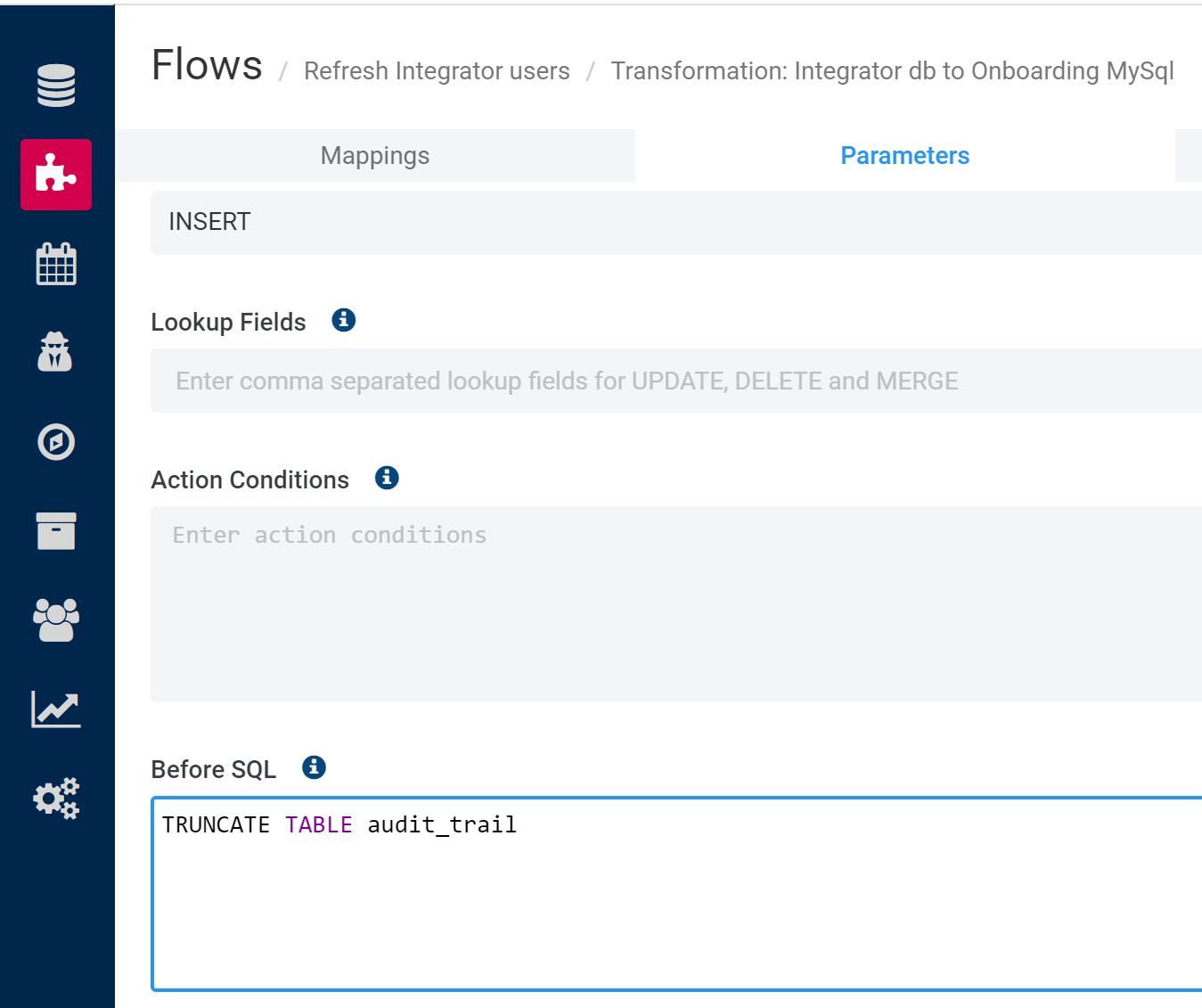Viewport: 1202px width, 1008px height.
Task: Open the Statistics chart icon
Action: click(x=56, y=709)
